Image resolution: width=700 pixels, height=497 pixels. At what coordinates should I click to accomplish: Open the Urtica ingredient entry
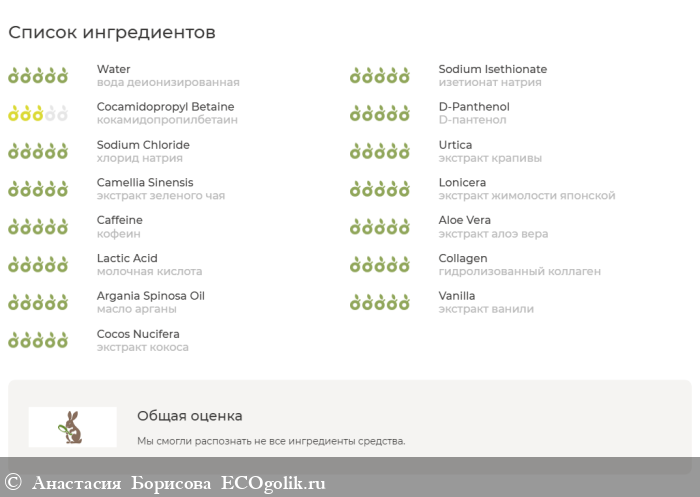pos(455,145)
